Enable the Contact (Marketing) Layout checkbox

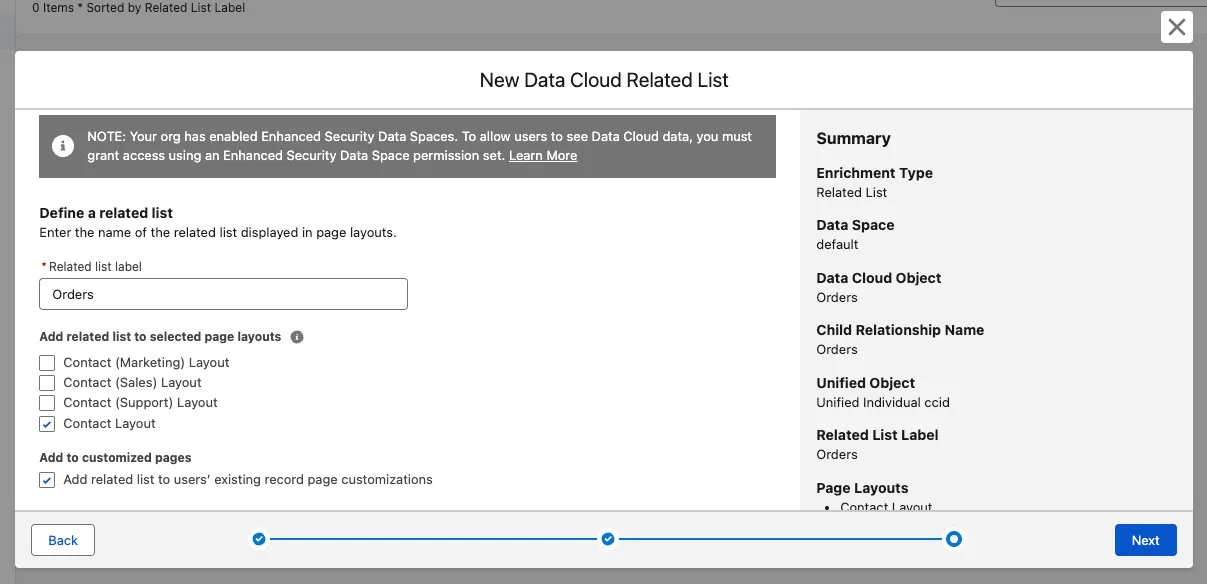(x=47, y=363)
